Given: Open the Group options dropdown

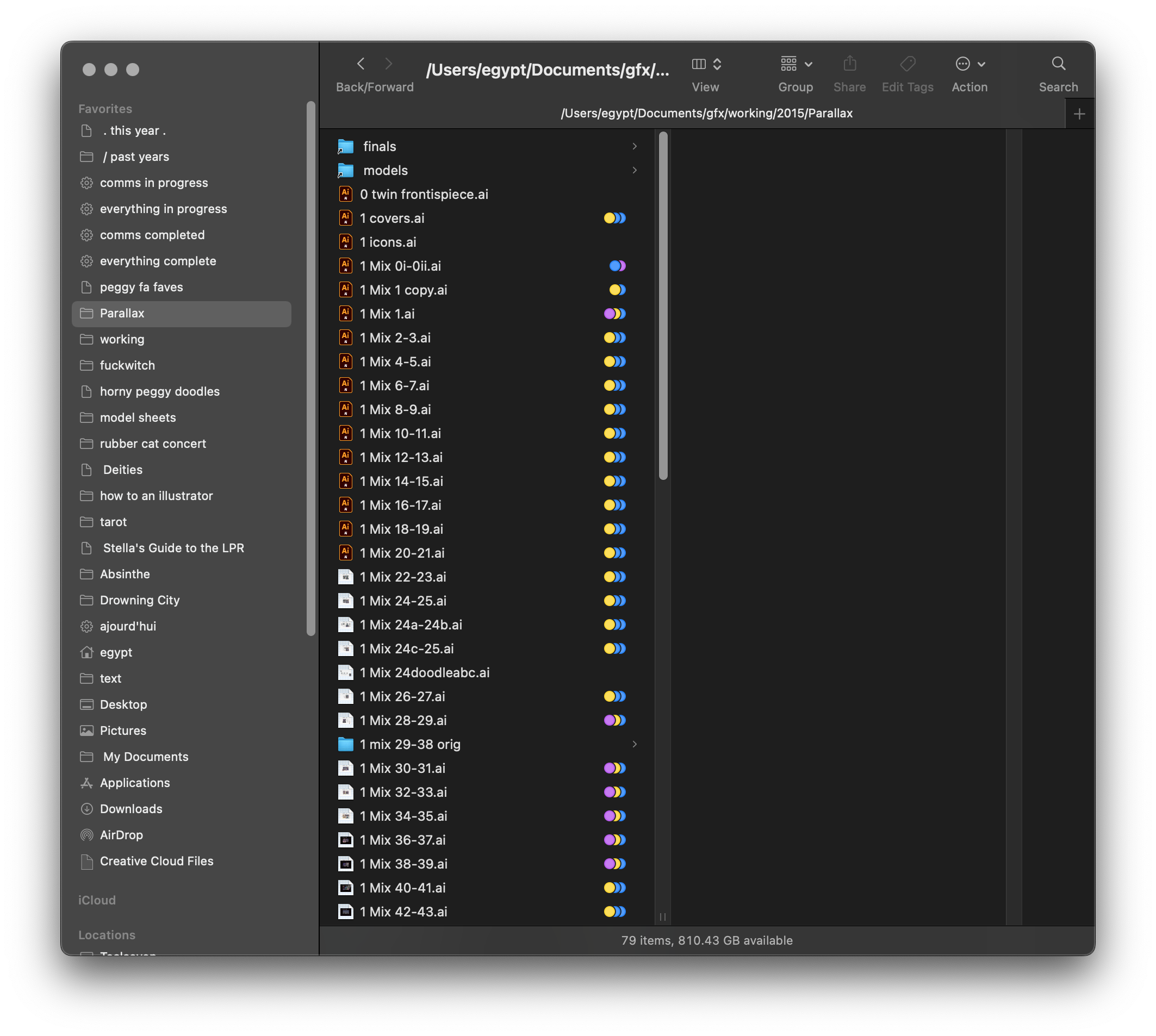Looking at the screenshot, I should (795, 64).
